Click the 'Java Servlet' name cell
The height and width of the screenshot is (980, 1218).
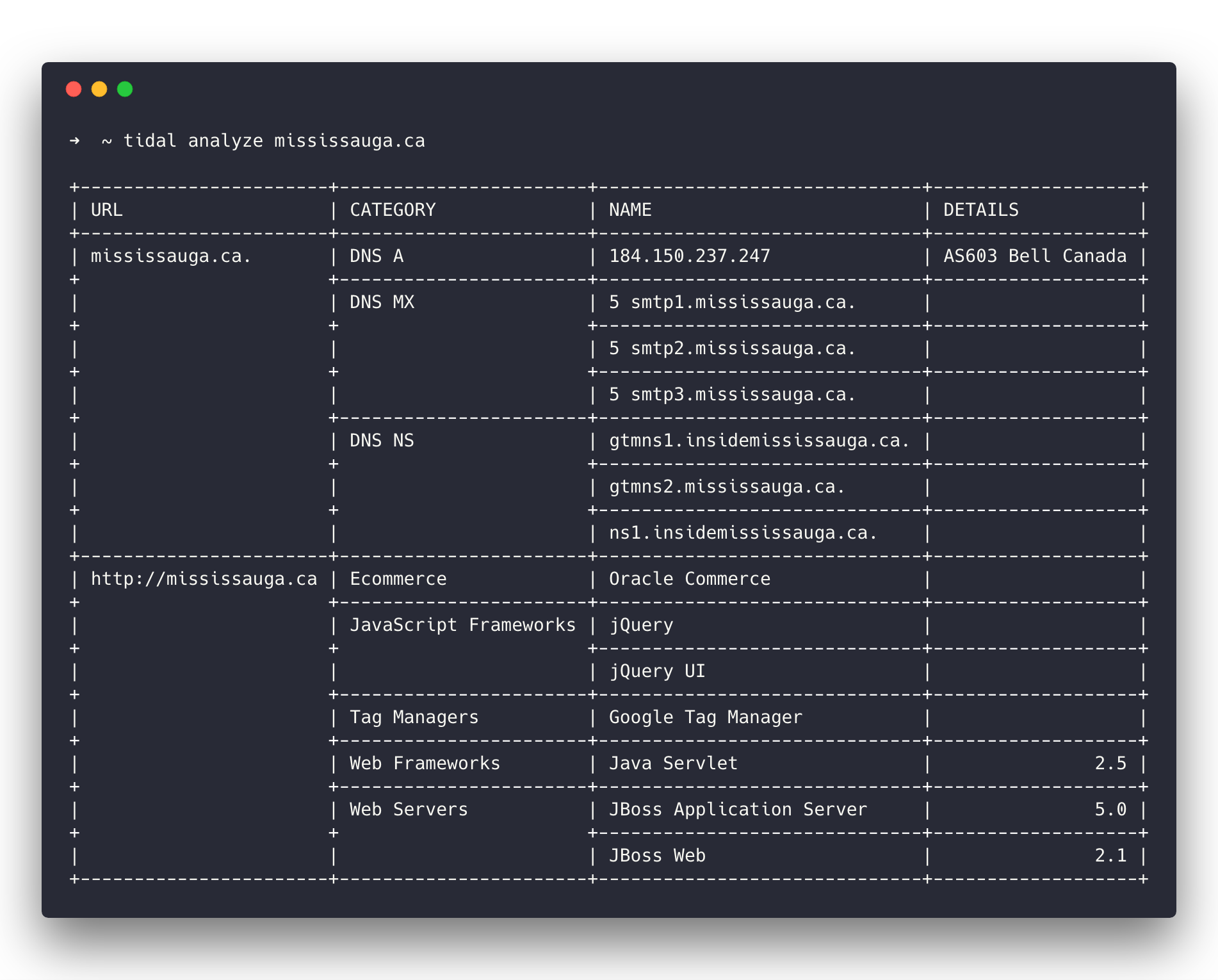673,764
